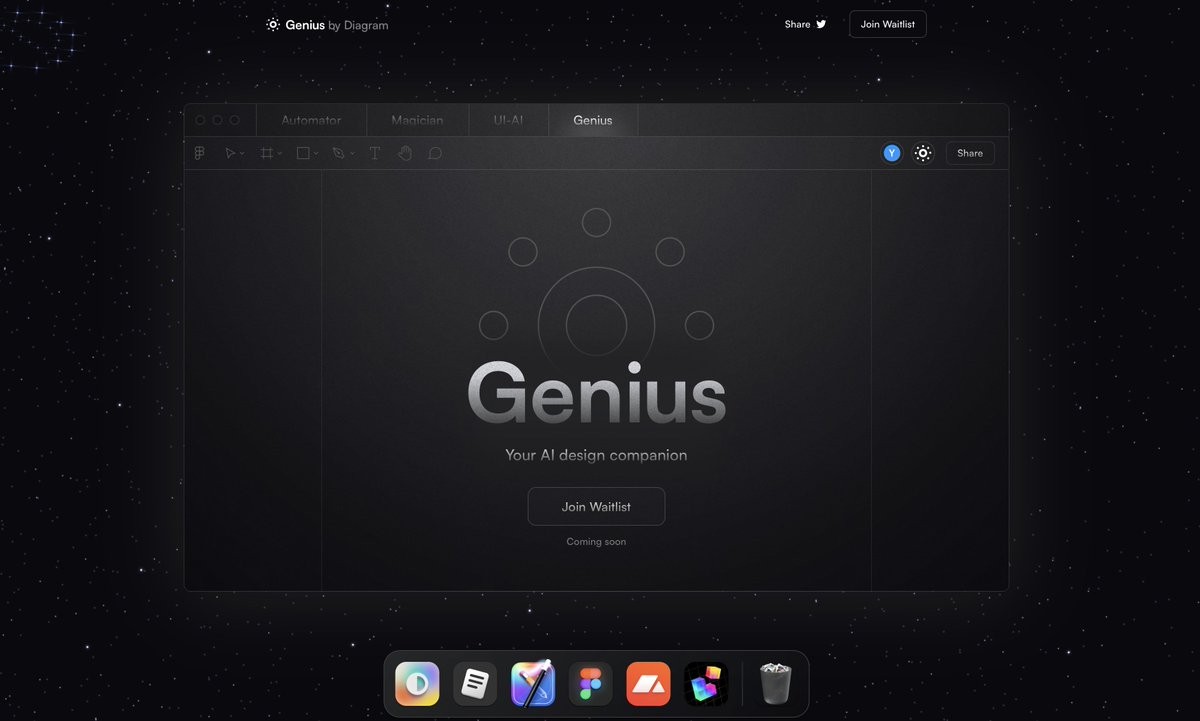
Task: Click the Genius by Diagram logo
Action: [327, 25]
